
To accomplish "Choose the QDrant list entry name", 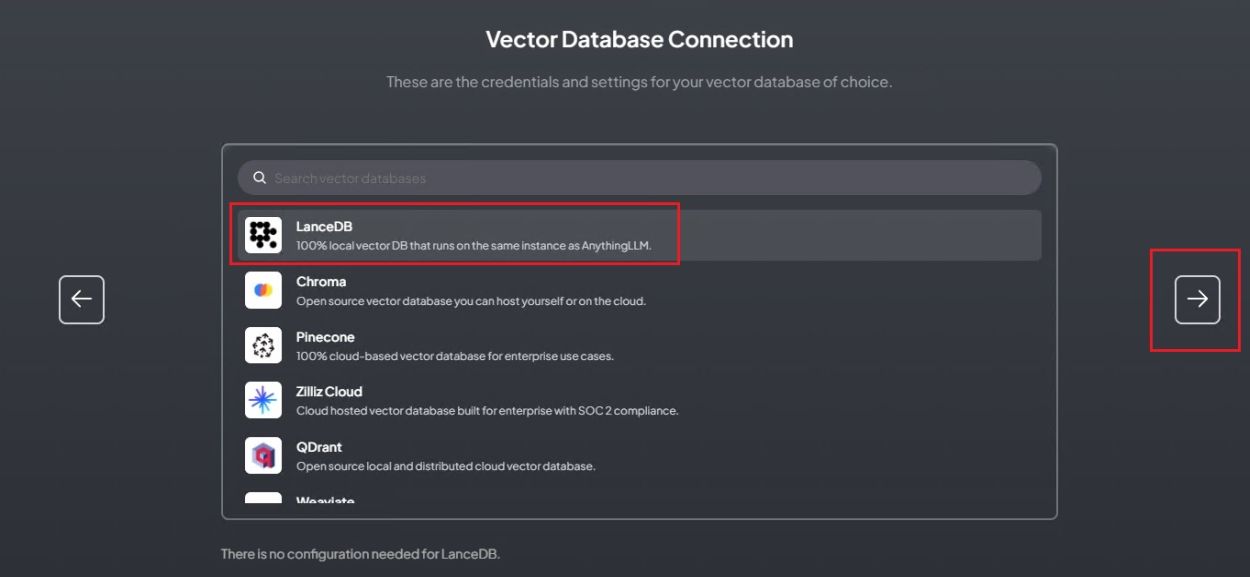I will tap(319, 447).
